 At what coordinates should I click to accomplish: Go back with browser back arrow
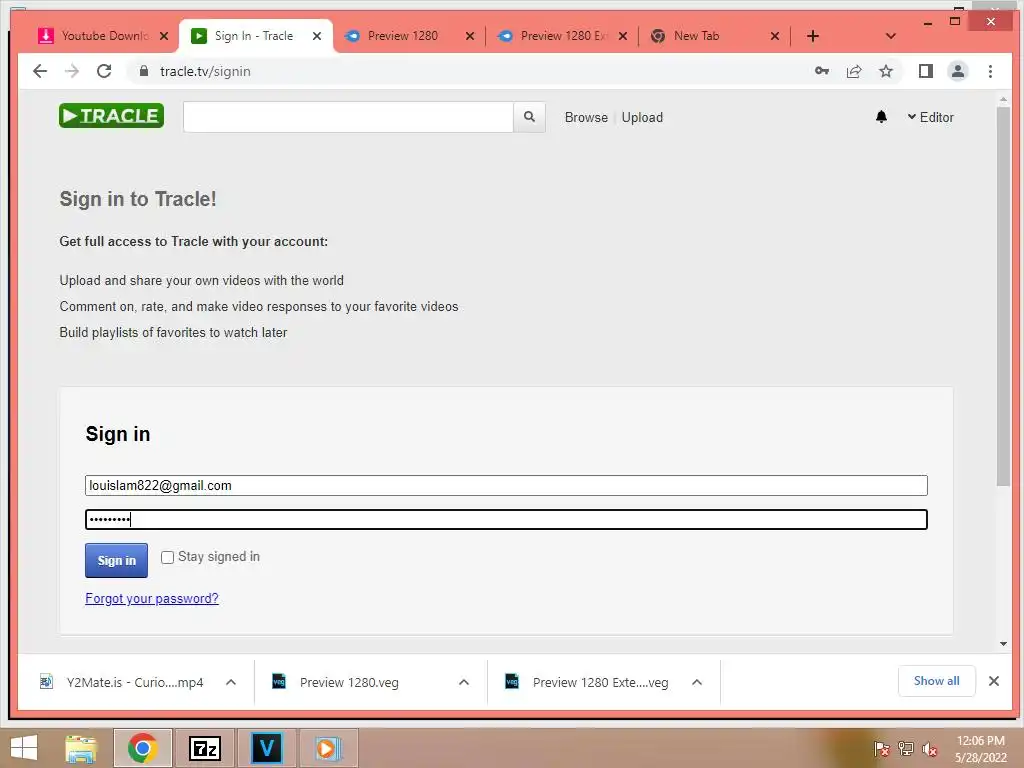tap(40, 71)
